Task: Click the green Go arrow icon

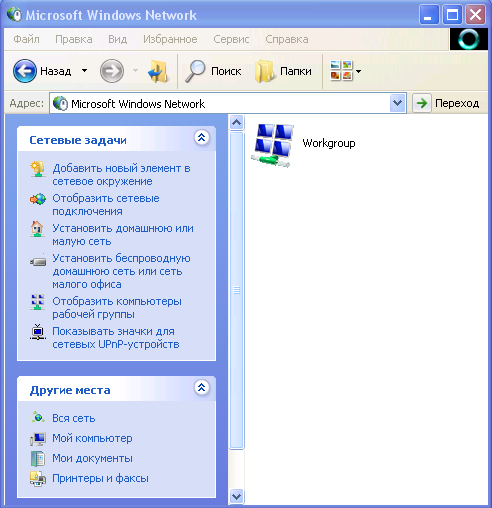Action: [x=422, y=103]
